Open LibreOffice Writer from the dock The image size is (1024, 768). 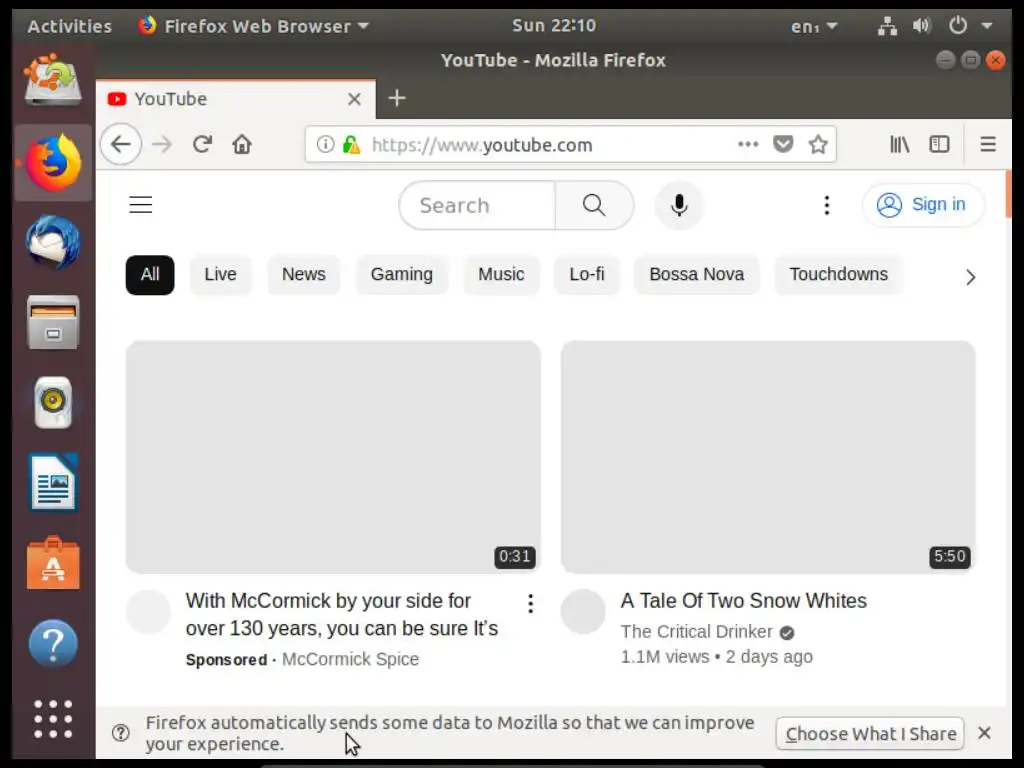click(x=53, y=483)
